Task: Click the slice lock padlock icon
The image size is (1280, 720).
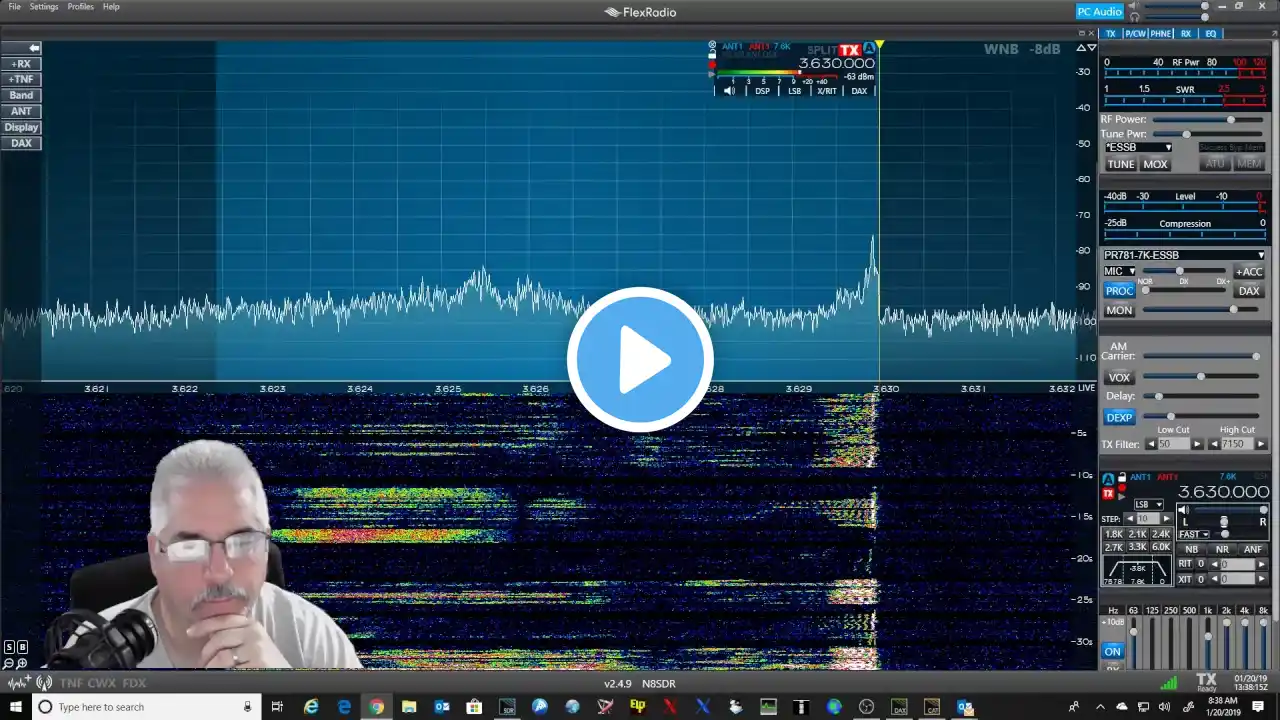Action: (1122, 478)
